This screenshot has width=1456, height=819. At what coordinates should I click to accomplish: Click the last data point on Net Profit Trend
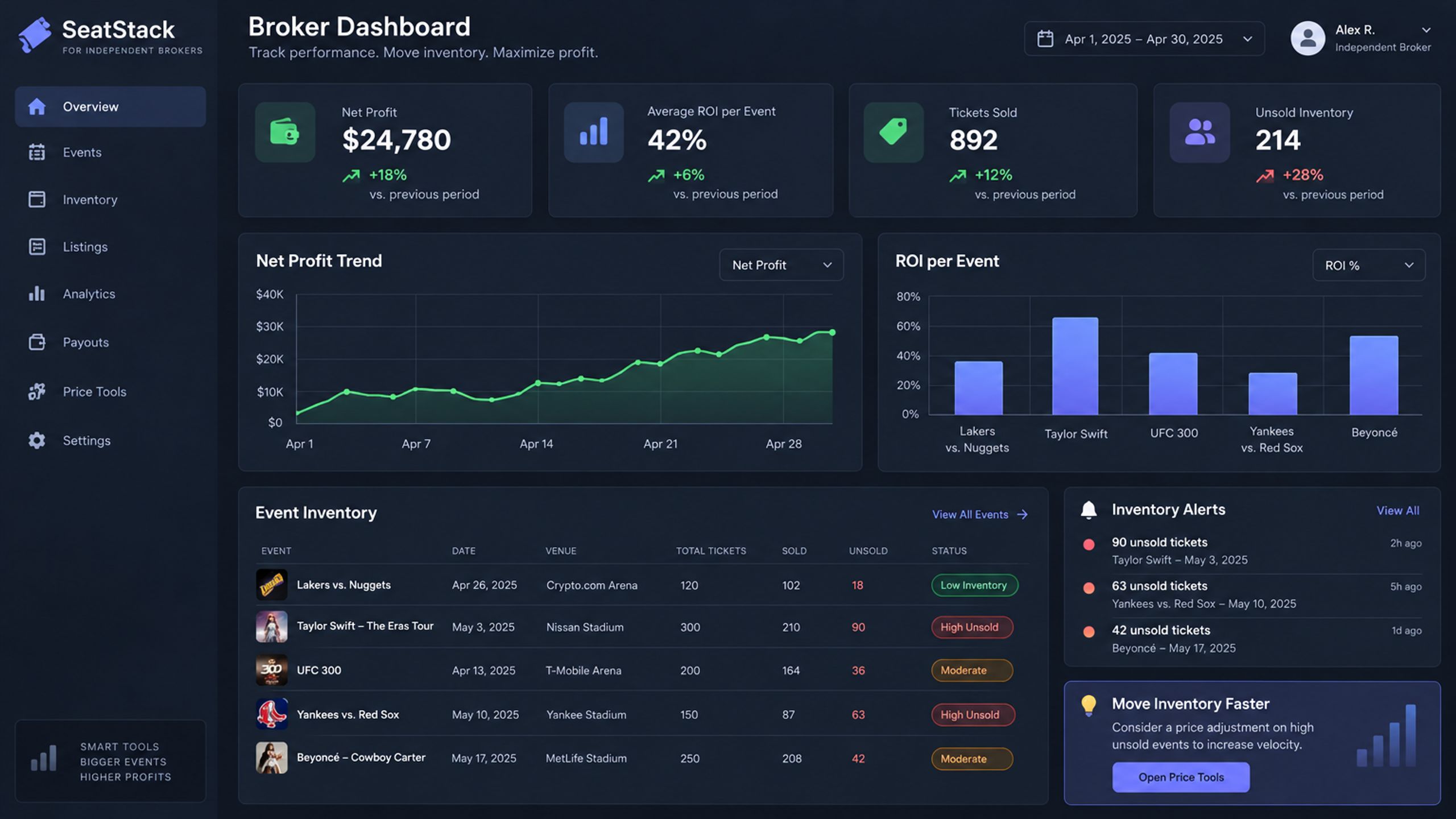pyautogui.click(x=832, y=332)
